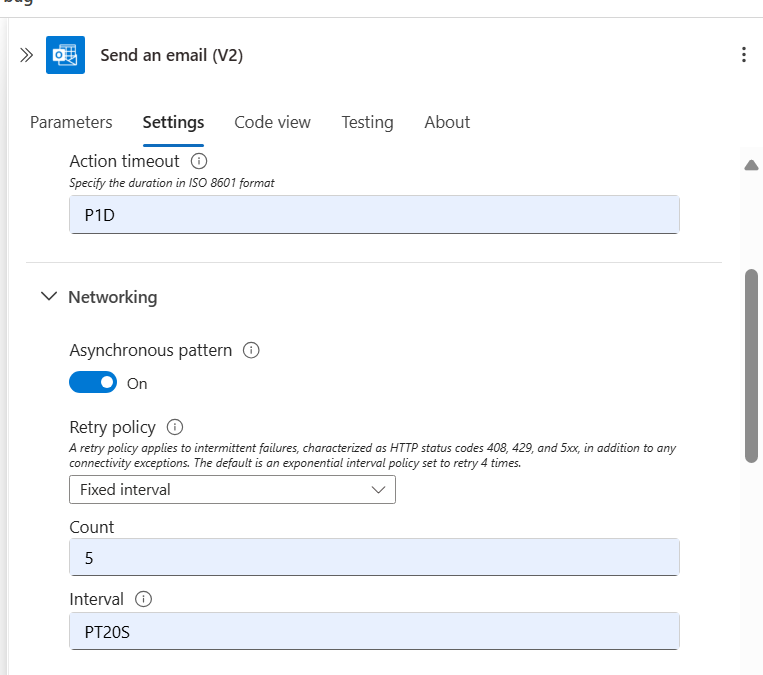763x675 pixels.
Task: Click the Action timeout info icon
Action: click(198, 161)
